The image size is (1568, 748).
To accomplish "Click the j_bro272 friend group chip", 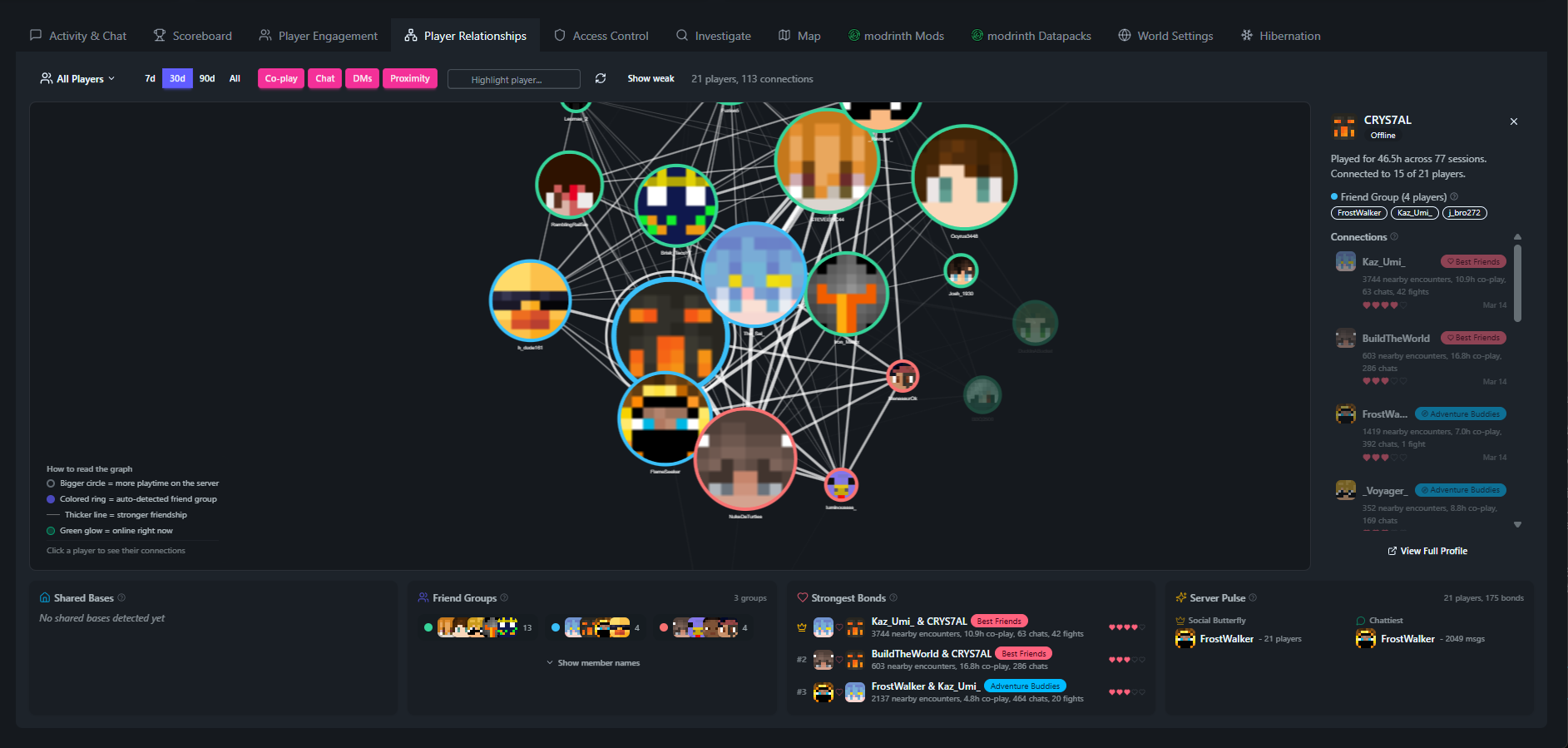I will pyautogui.click(x=1464, y=213).
